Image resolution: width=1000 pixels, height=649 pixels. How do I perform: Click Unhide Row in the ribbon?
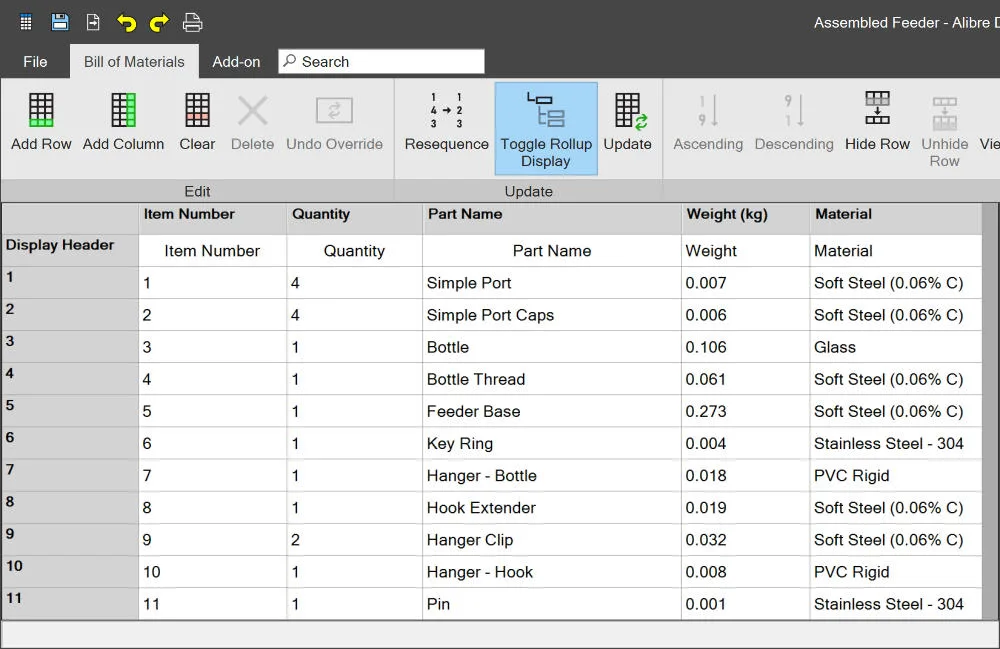pyautogui.click(x=945, y=131)
